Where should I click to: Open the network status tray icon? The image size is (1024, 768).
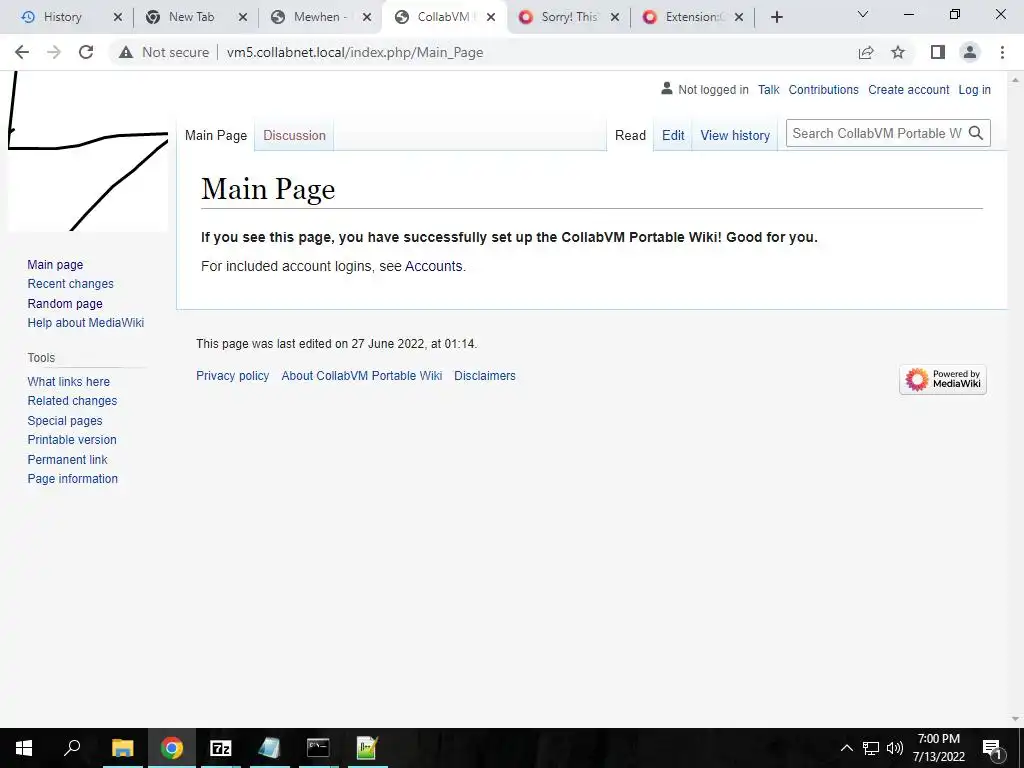click(x=871, y=748)
